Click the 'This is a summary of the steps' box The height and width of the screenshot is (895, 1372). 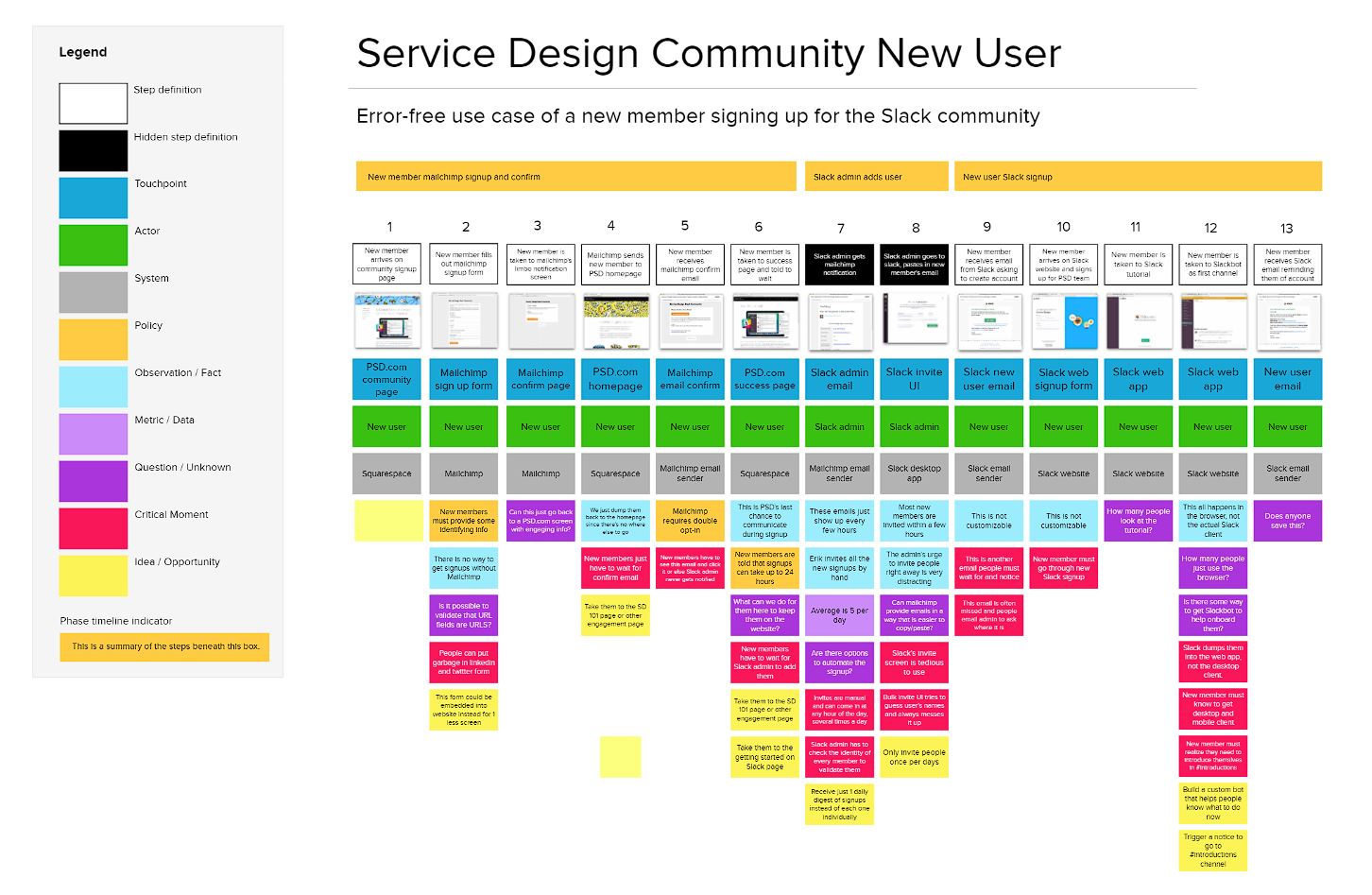click(164, 646)
